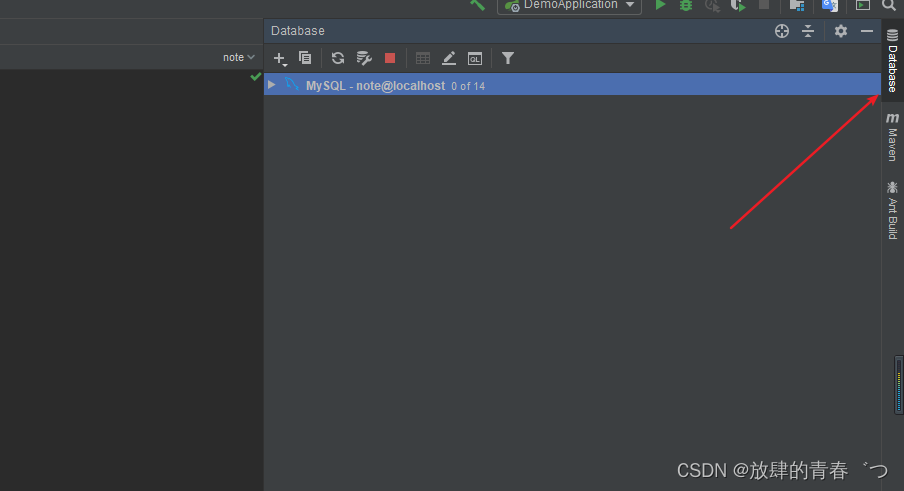Screen dimensions: 904x491
Task: Select the MySQL - note@localhost data source row
Action: (x=572, y=85)
